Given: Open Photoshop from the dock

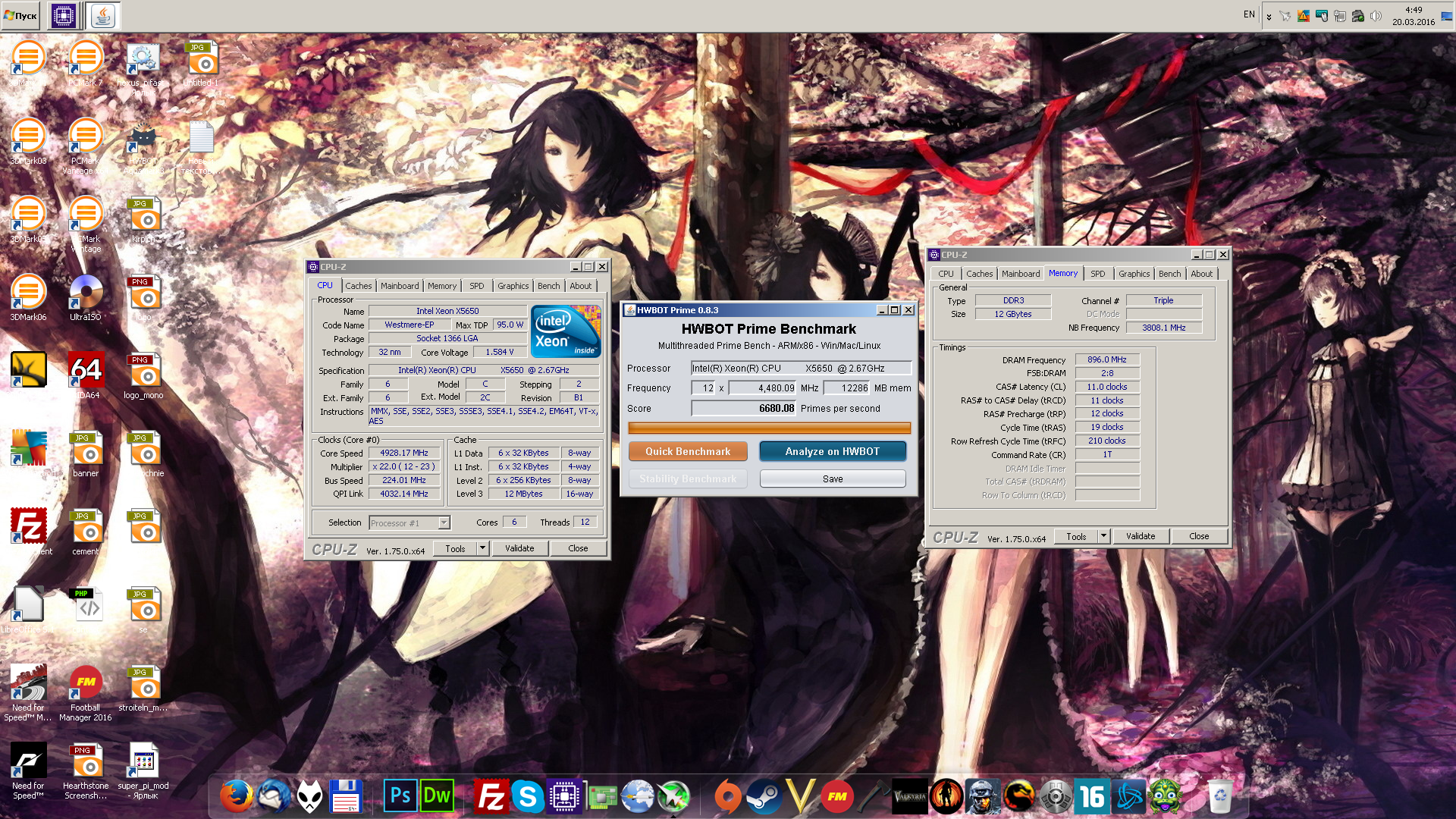Looking at the screenshot, I should (x=400, y=796).
